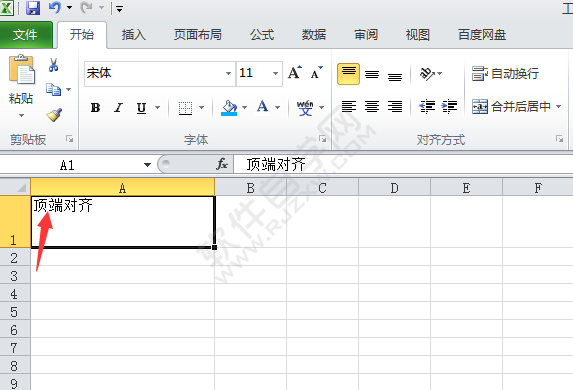Switch to the 数据 tab
This screenshot has width=573, height=390.
314,35
